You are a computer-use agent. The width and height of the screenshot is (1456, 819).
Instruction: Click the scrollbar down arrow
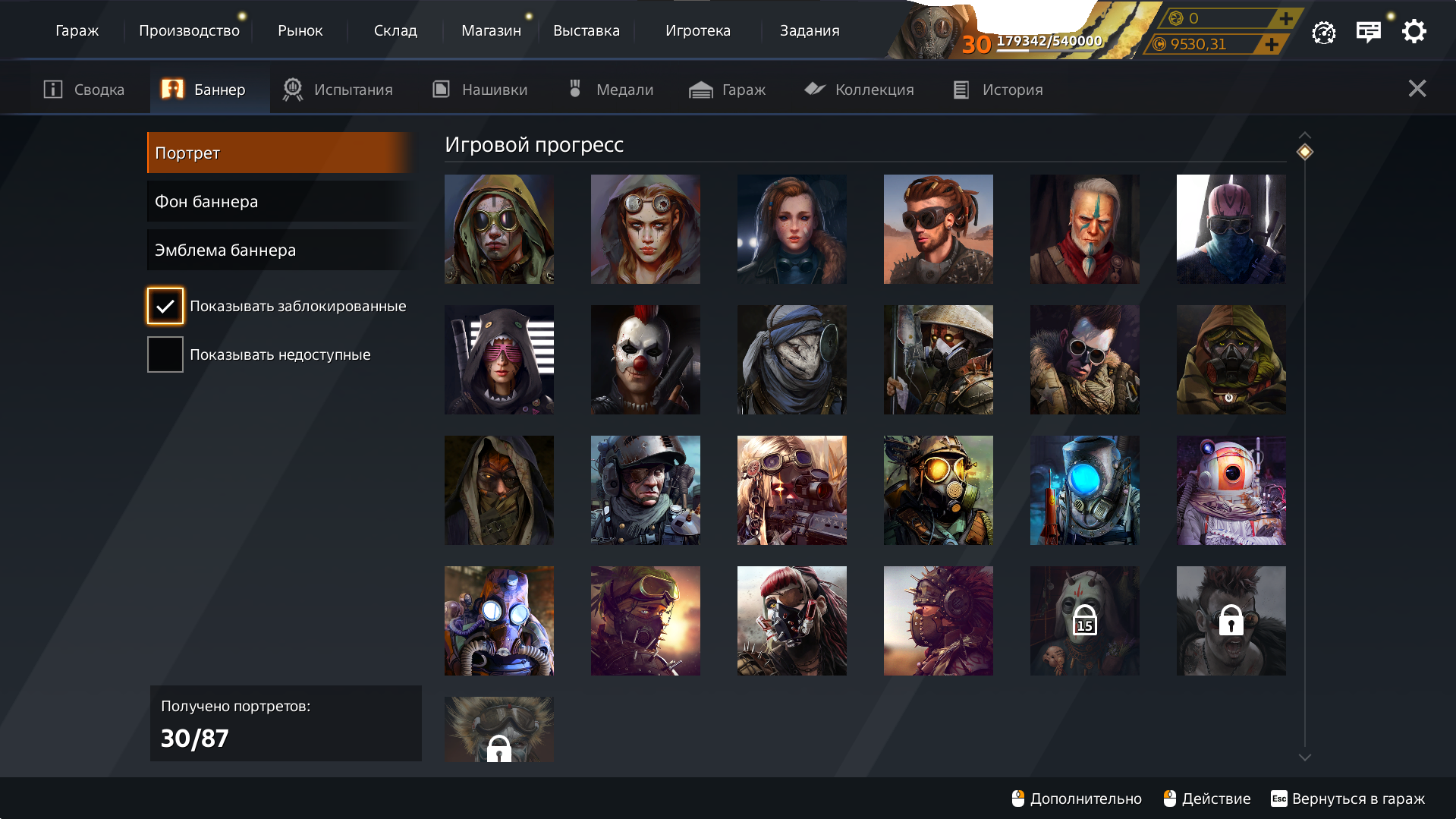pyautogui.click(x=1304, y=758)
